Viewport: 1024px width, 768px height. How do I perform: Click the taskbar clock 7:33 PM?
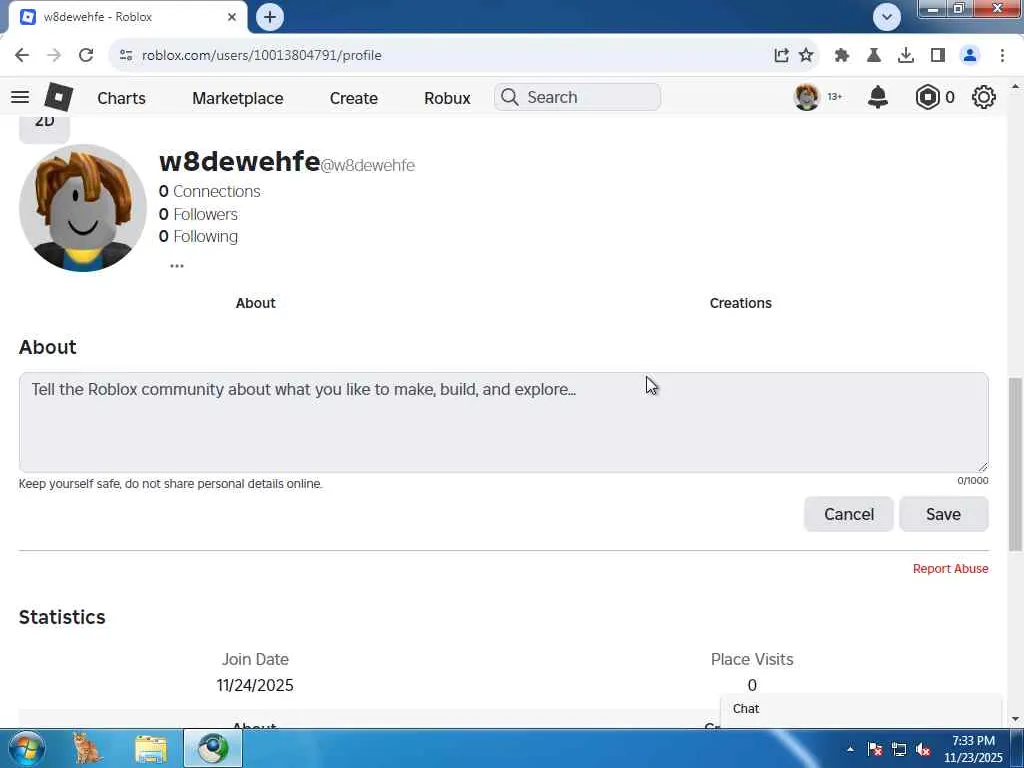pyautogui.click(x=973, y=741)
